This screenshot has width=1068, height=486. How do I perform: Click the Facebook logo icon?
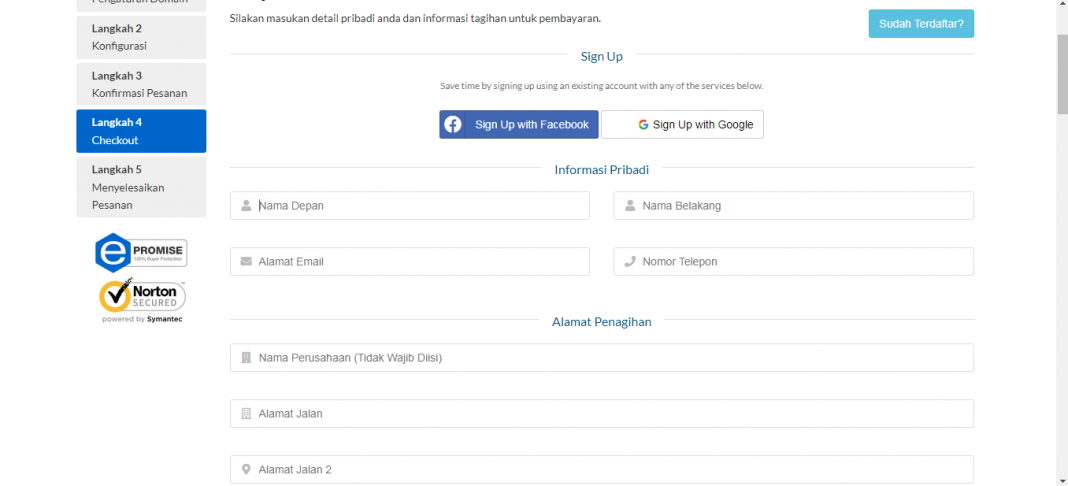pos(453,125)
